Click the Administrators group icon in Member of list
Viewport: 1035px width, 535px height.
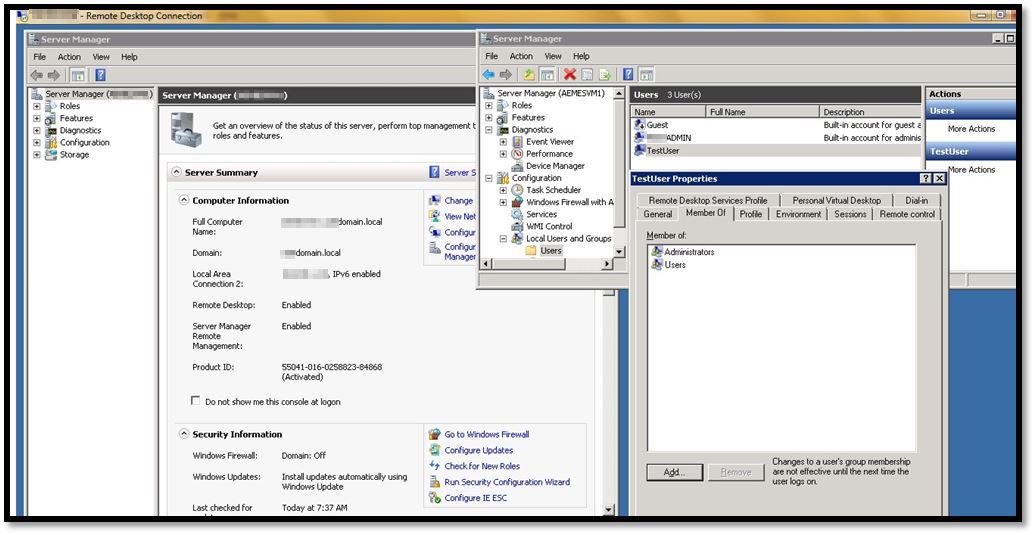[x=657, y=251]
